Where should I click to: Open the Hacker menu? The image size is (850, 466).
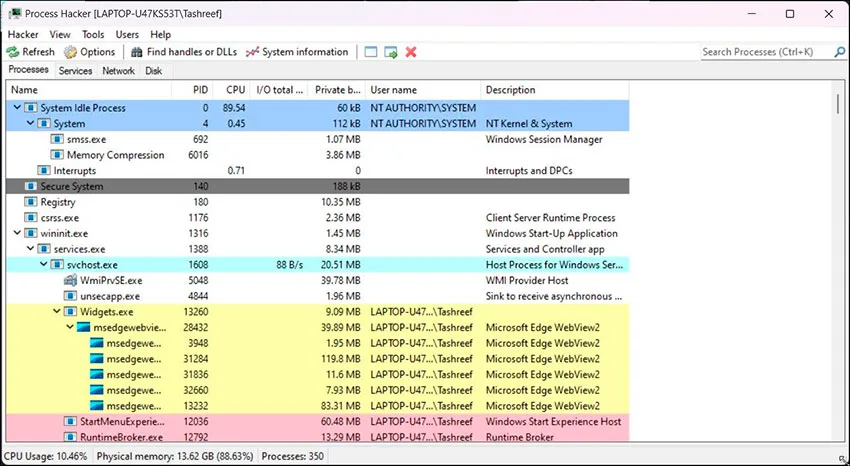tap(23, 35)
